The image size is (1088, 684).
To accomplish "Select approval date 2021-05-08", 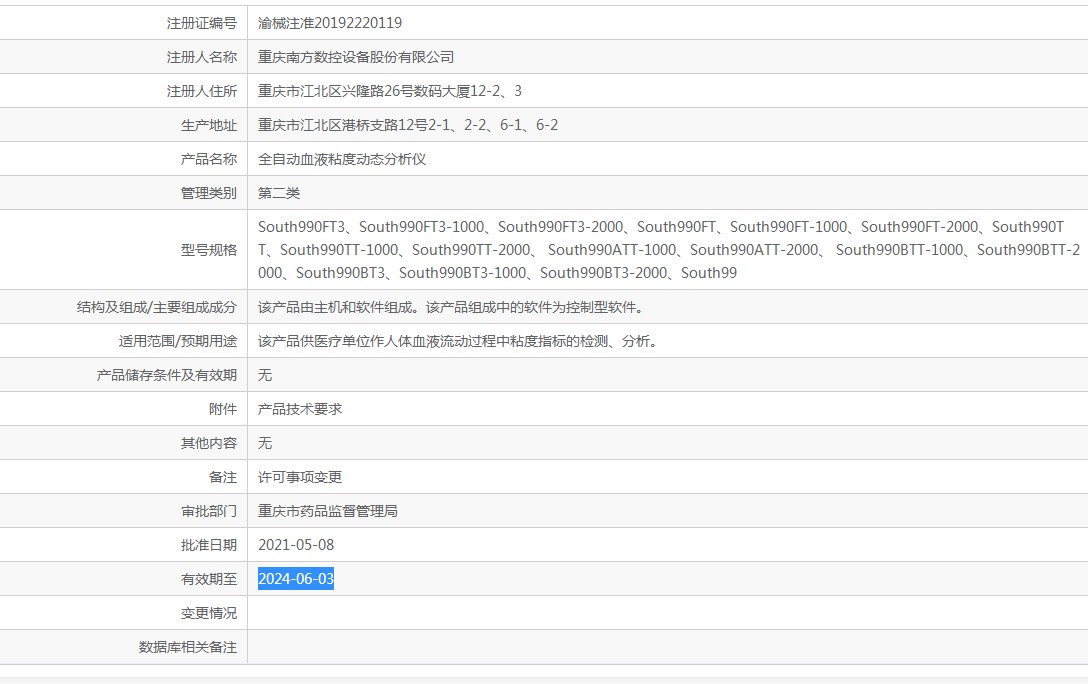I will pos(296,545).
